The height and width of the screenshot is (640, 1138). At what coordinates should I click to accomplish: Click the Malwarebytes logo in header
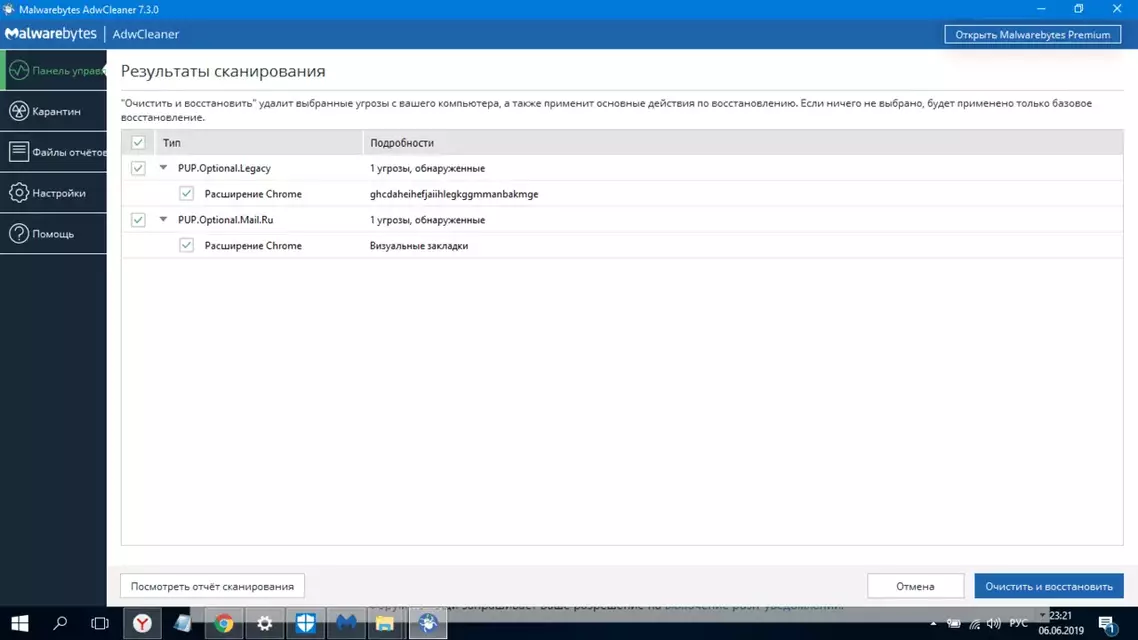(51, 34)
